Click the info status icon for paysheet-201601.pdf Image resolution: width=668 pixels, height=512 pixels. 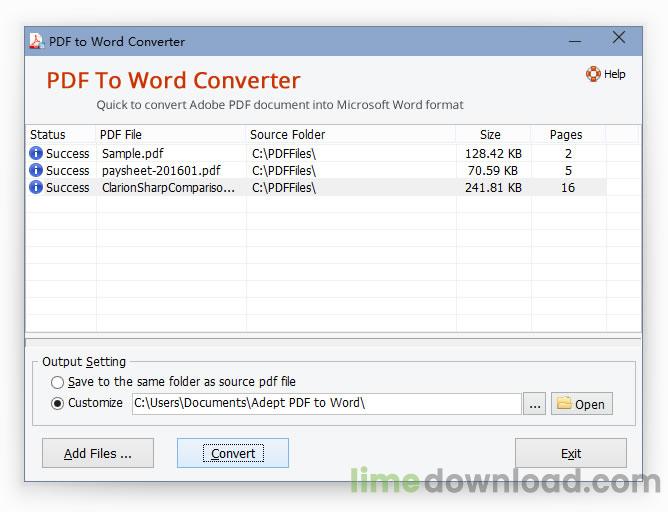pos(36,171)
